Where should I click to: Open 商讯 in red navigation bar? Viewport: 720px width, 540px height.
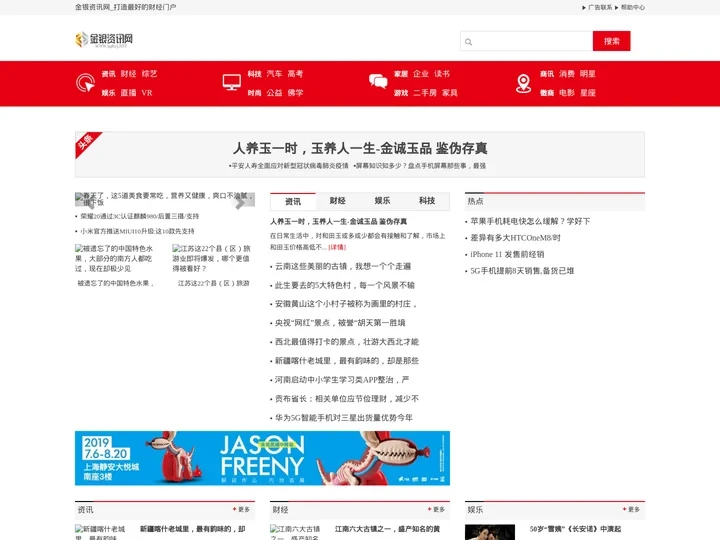pyautogui.click(x=547, y=74)
